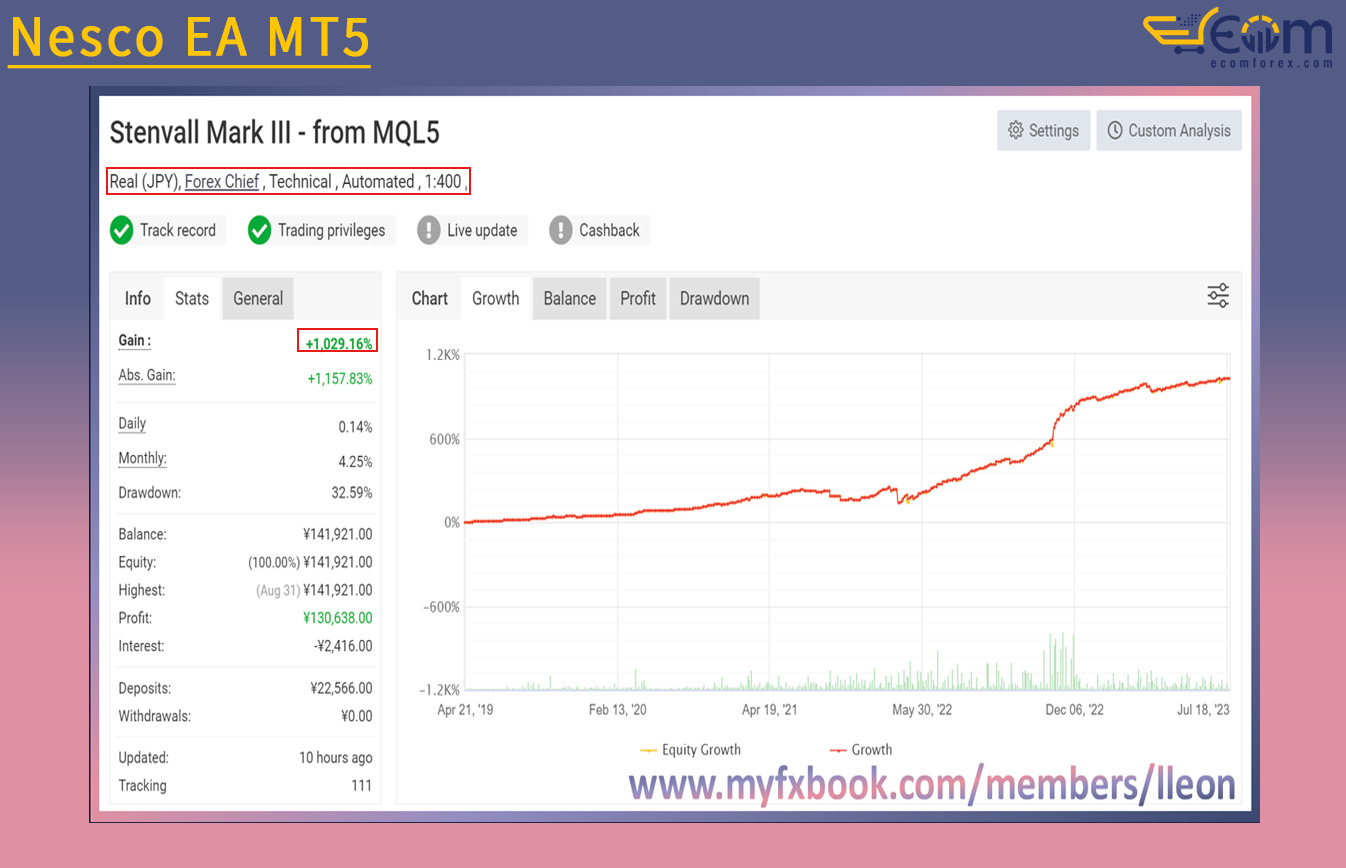This screenshot has width=1346, height=868.
Task: Open the Forex Chief broker link
Action: pos(222,182)
